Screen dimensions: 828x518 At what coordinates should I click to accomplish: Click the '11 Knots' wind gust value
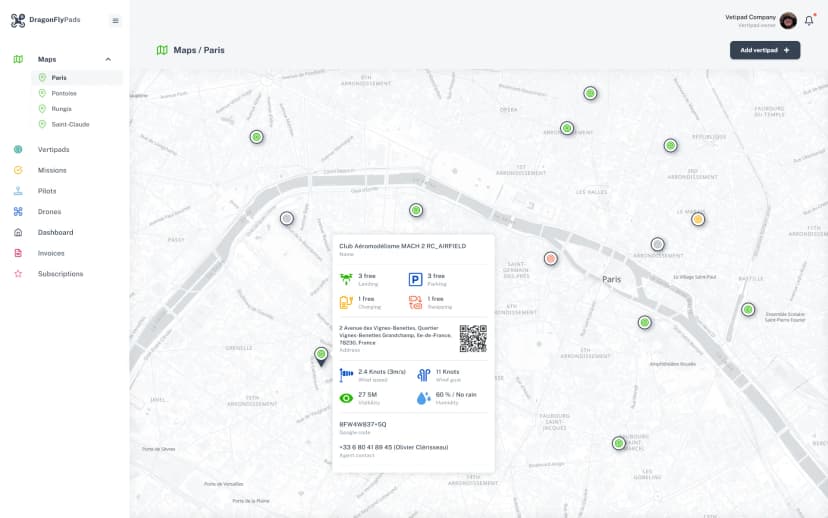[x=447, y=372]
